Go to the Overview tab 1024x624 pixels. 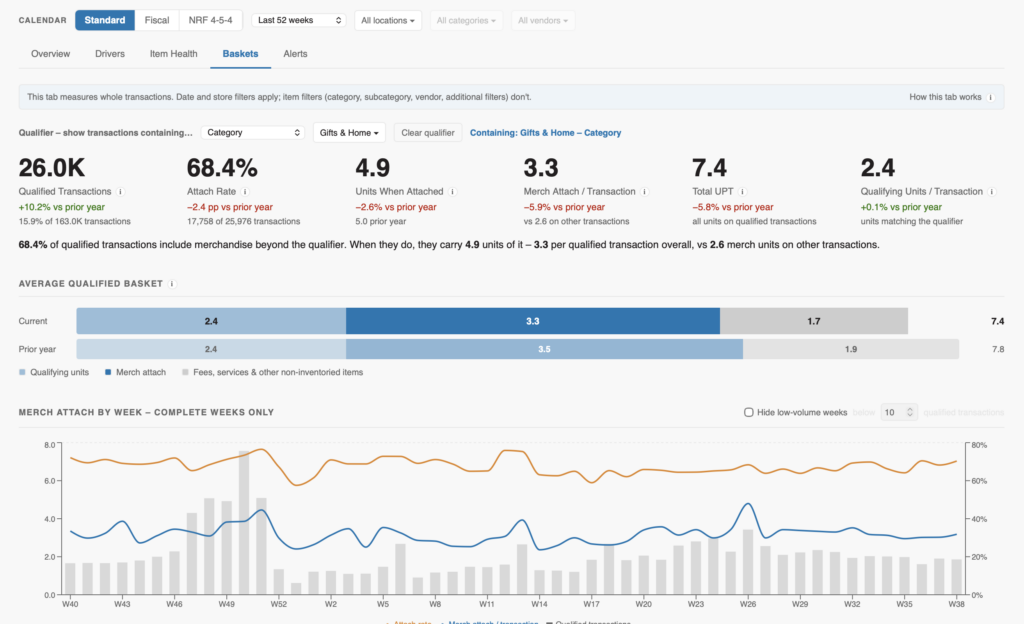click(50, 54)
